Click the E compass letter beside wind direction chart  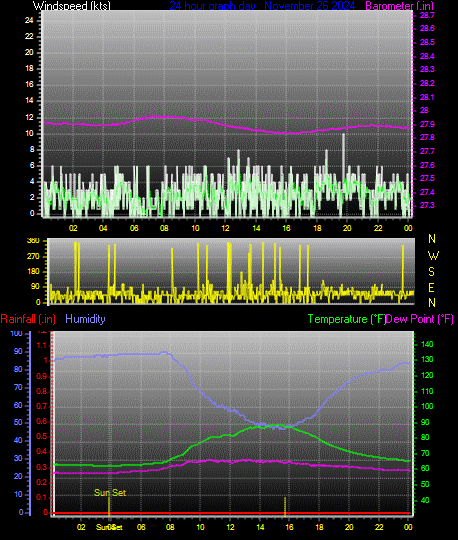[x=431, y=288]
